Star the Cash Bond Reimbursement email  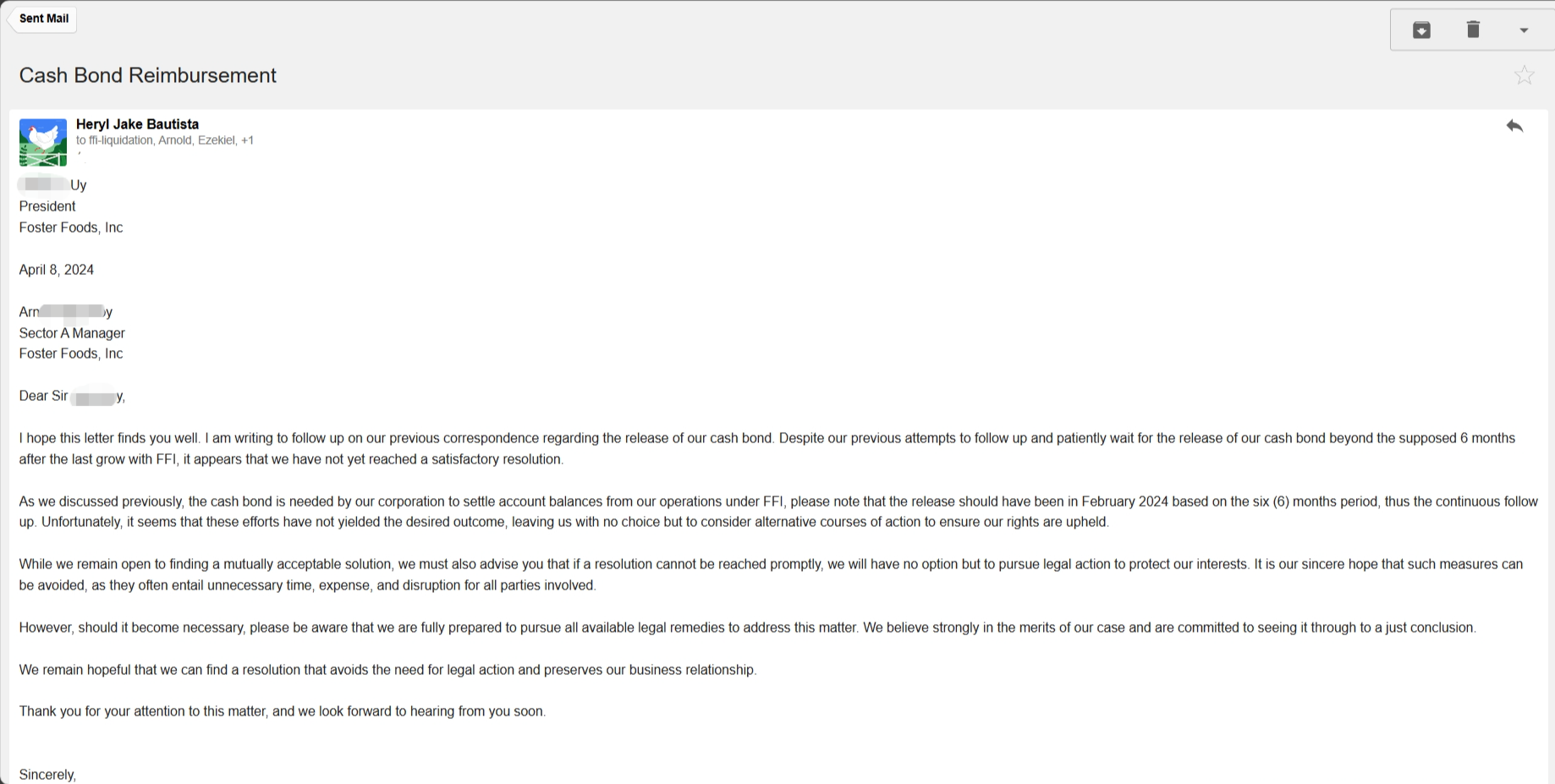pos(1525,75)
